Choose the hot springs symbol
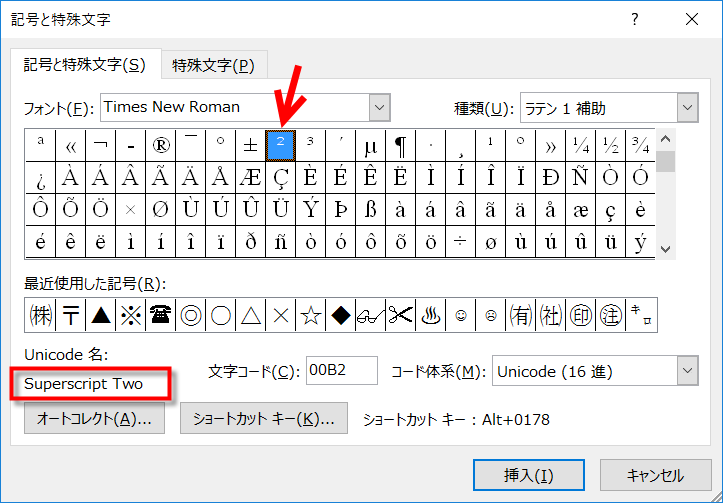The height and width of the screenshot is (503, 723). [431, 316]
